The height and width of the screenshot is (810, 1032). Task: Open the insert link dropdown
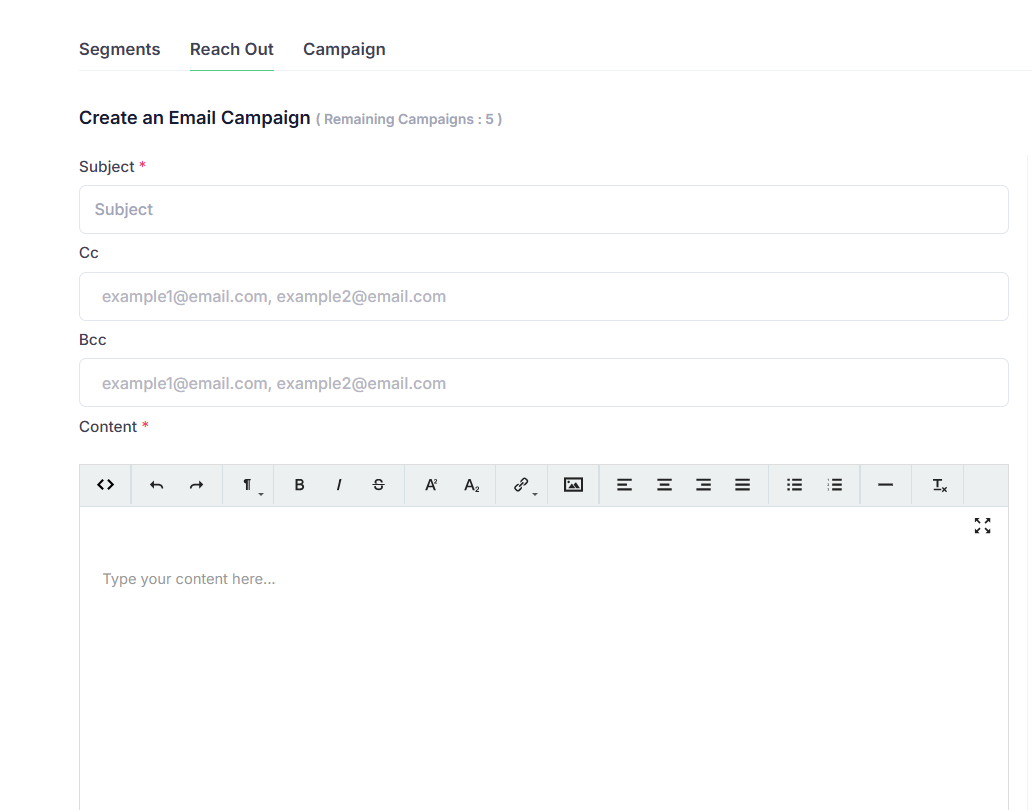[x=522, y=485]
